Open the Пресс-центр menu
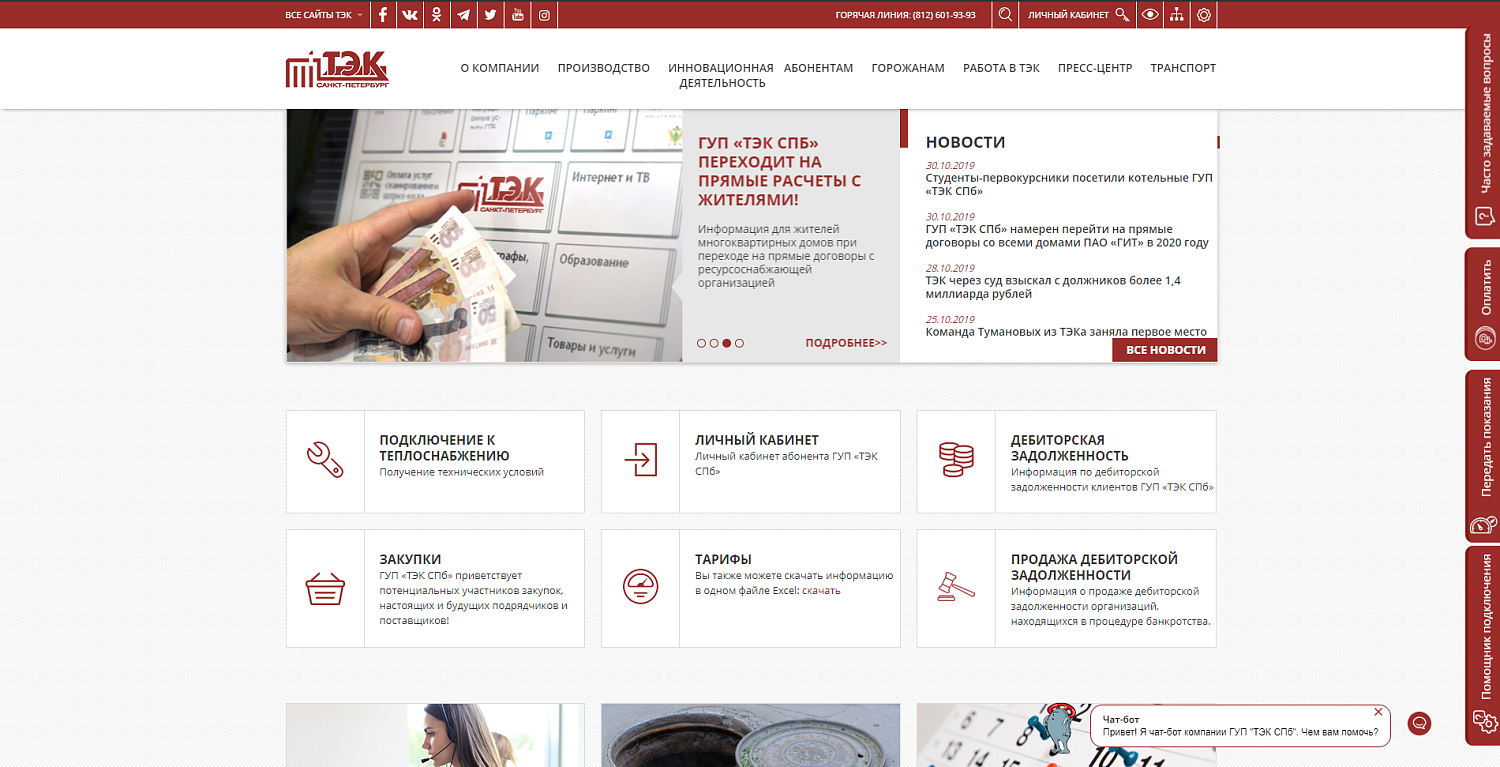The width and height of the screenshot is (1500, 767). pos(1095,68)
